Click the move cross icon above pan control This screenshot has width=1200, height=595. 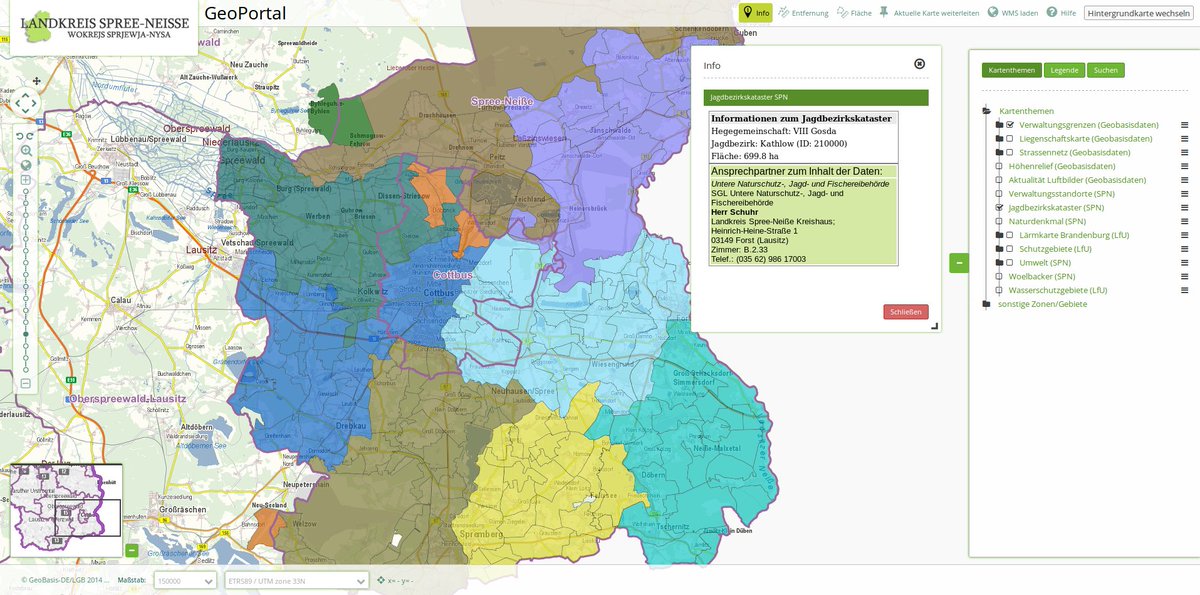point(37,81)
